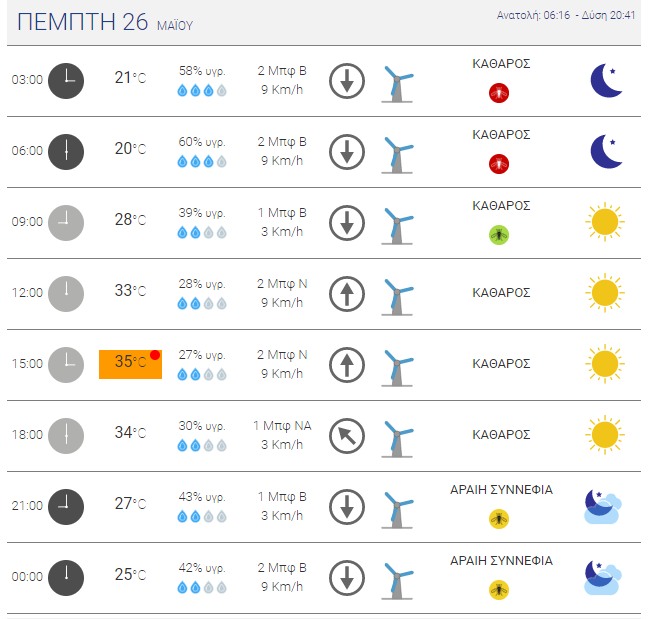657x619 pixels.
Task: Click the grey clock icon for 18:00
Action: pos(66,436)
